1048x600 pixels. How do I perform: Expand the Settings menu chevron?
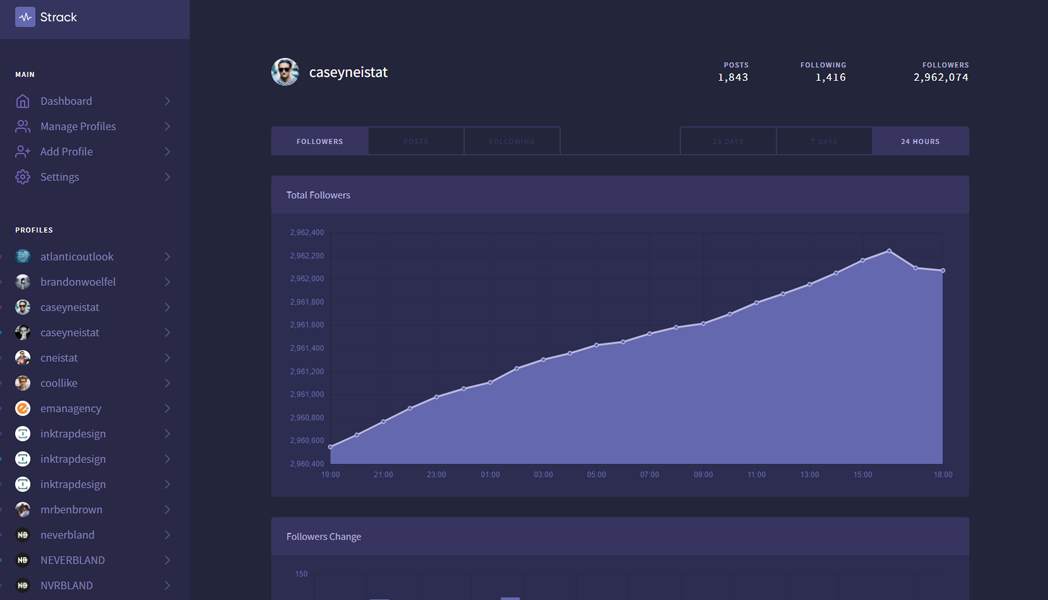tap(169, 176)
